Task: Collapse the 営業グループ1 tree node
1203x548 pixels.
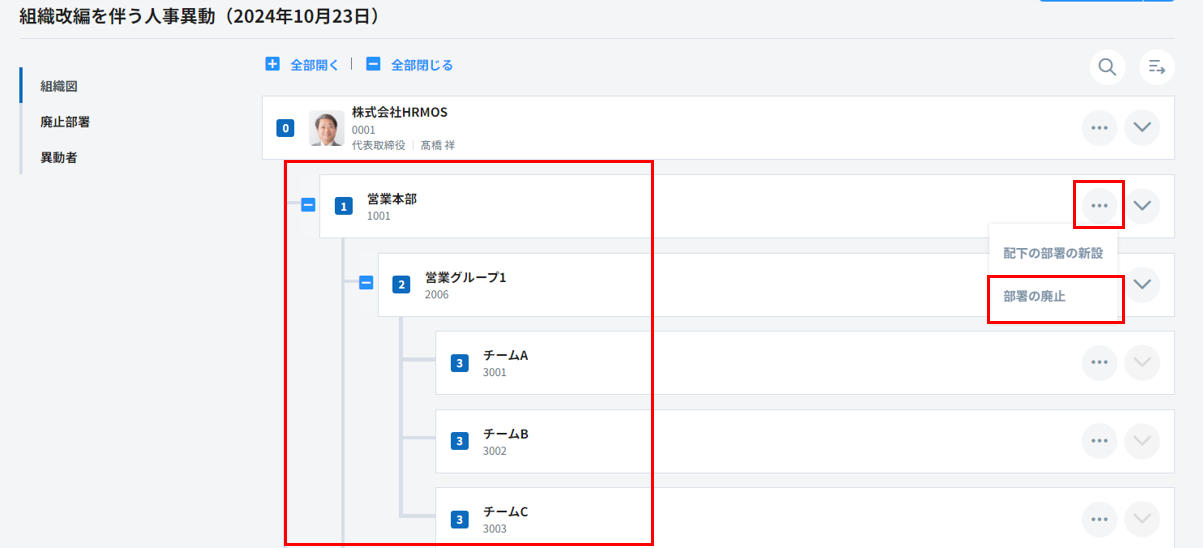Action: pyautogui.click(x=366, y=283)
